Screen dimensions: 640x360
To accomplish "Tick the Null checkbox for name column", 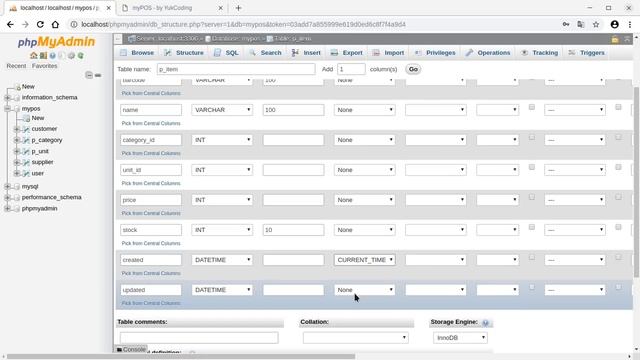I will click(x=531, y=107).
